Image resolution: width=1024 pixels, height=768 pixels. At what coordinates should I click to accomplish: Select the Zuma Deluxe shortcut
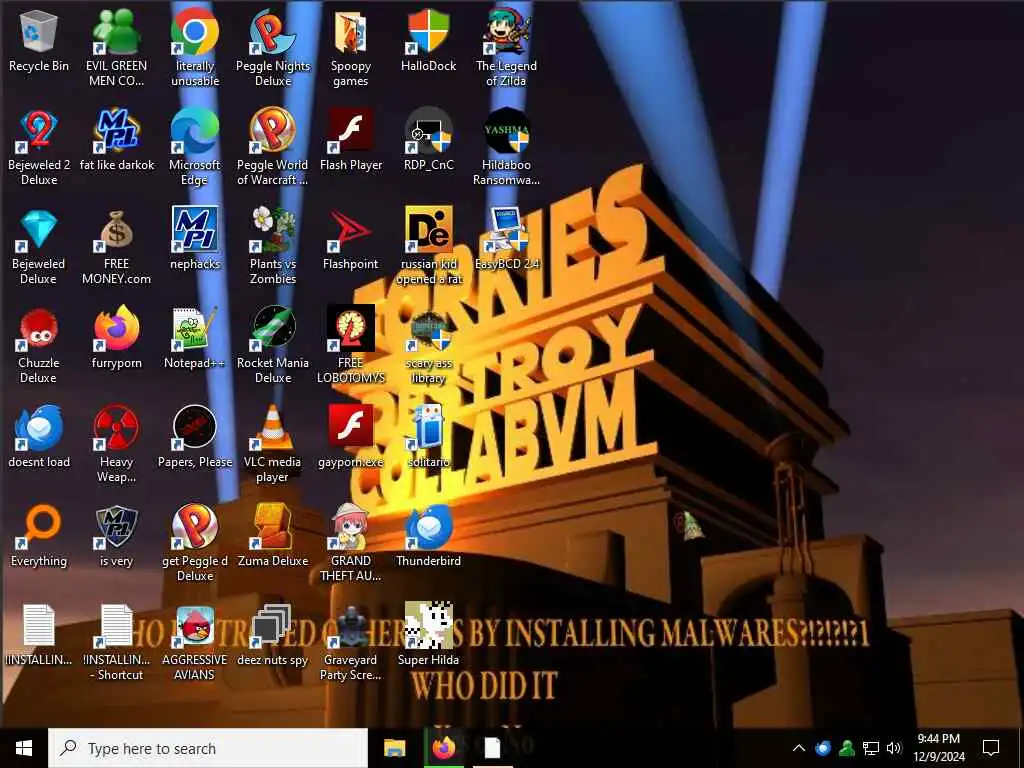point(273,536)
